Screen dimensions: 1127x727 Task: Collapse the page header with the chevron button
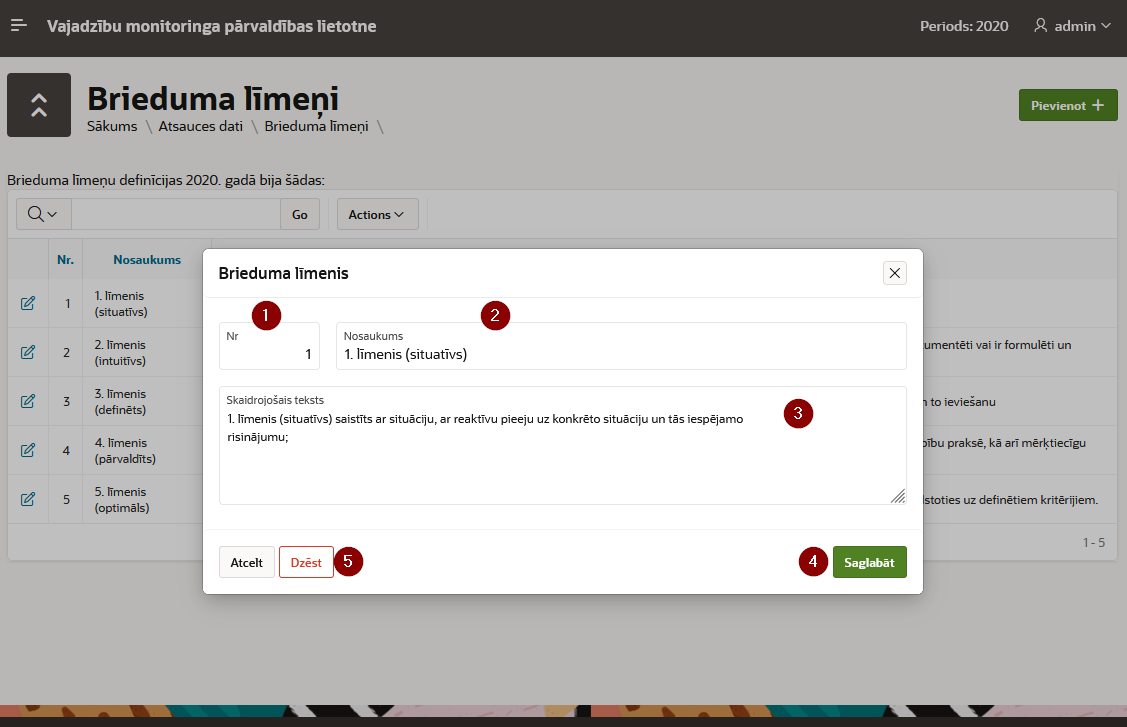pos(39,105)
